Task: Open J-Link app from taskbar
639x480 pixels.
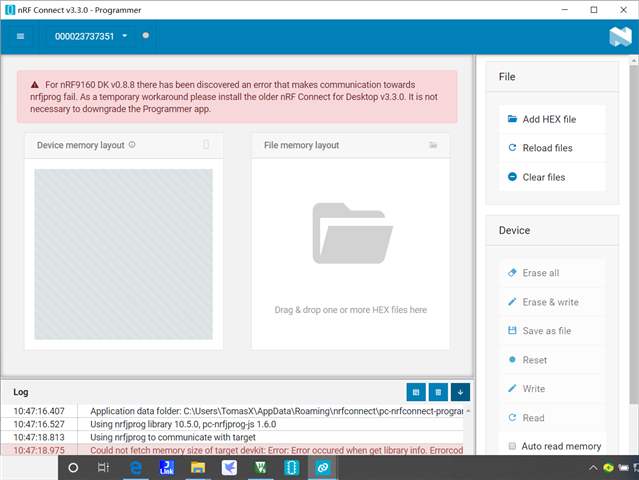Action: point(167,467)
